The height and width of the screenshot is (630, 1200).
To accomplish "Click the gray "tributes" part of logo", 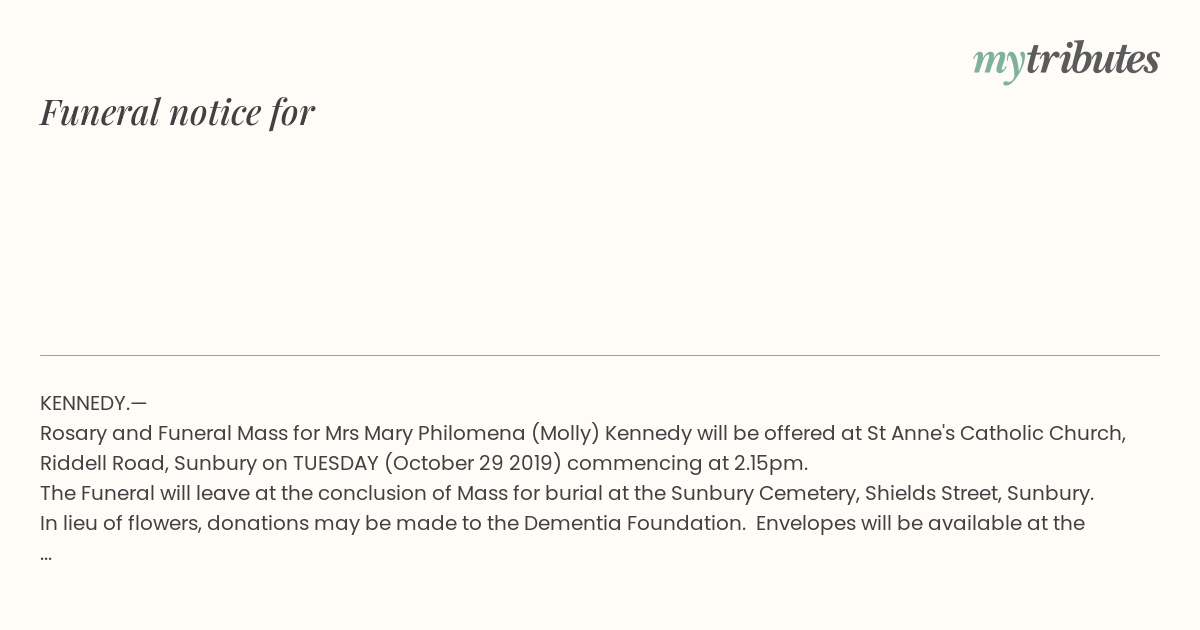I will (x=1093, y=59).
